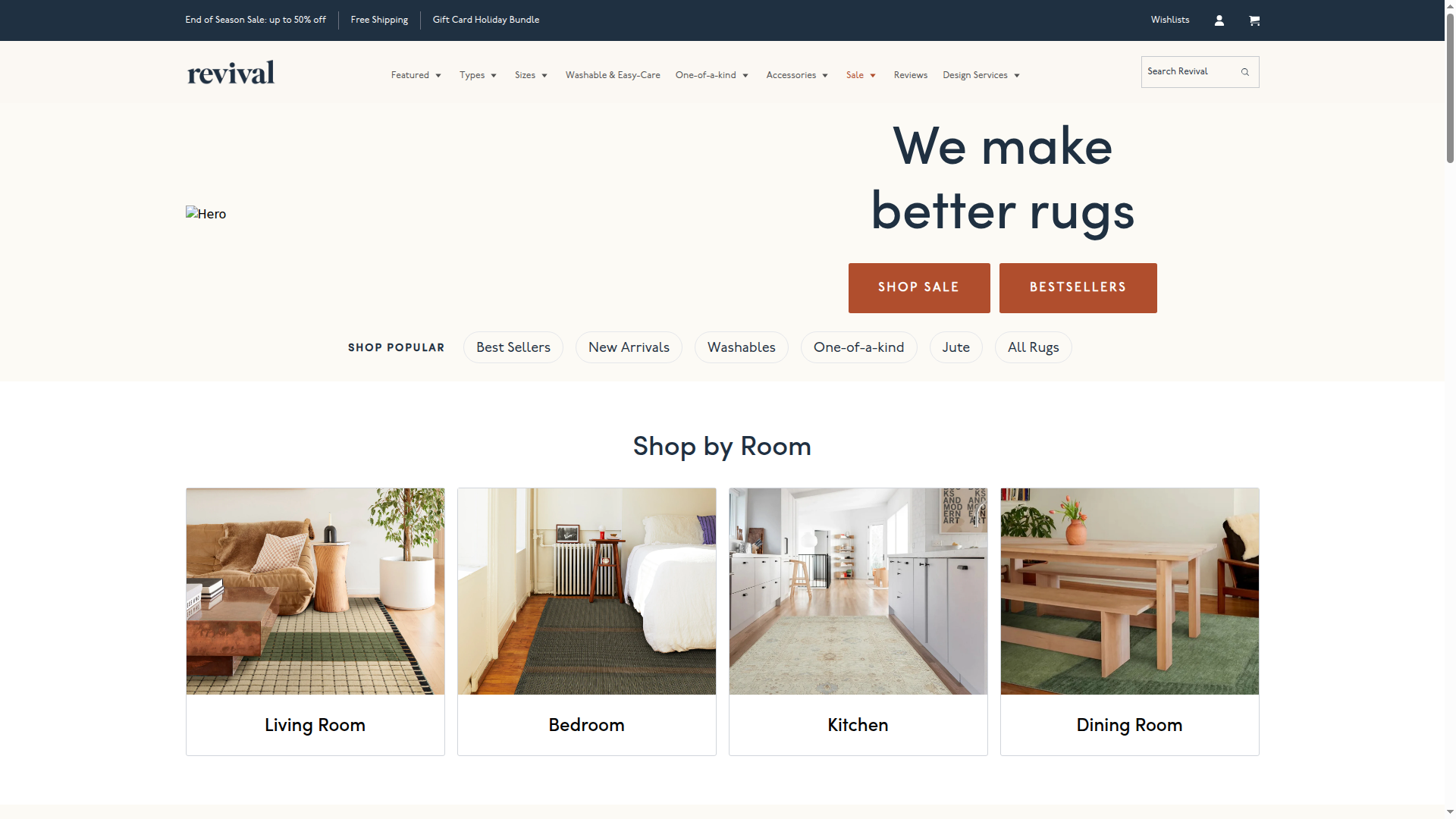The width and height of the screenshot is (1456, 819).
Task: Open the Wishlists link
Action: point(1169,20)
